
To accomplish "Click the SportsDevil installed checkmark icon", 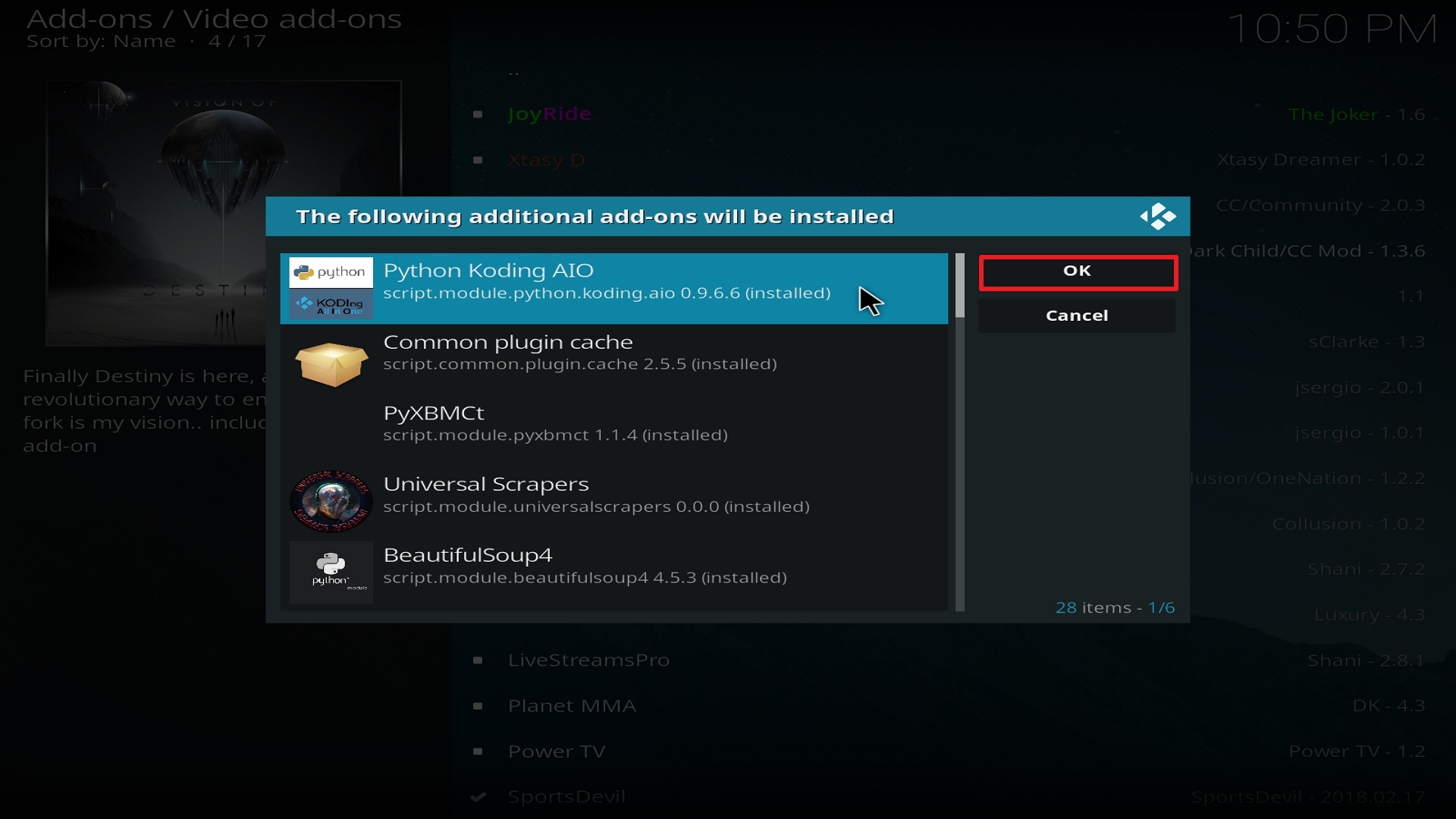I will click(478, 797).
